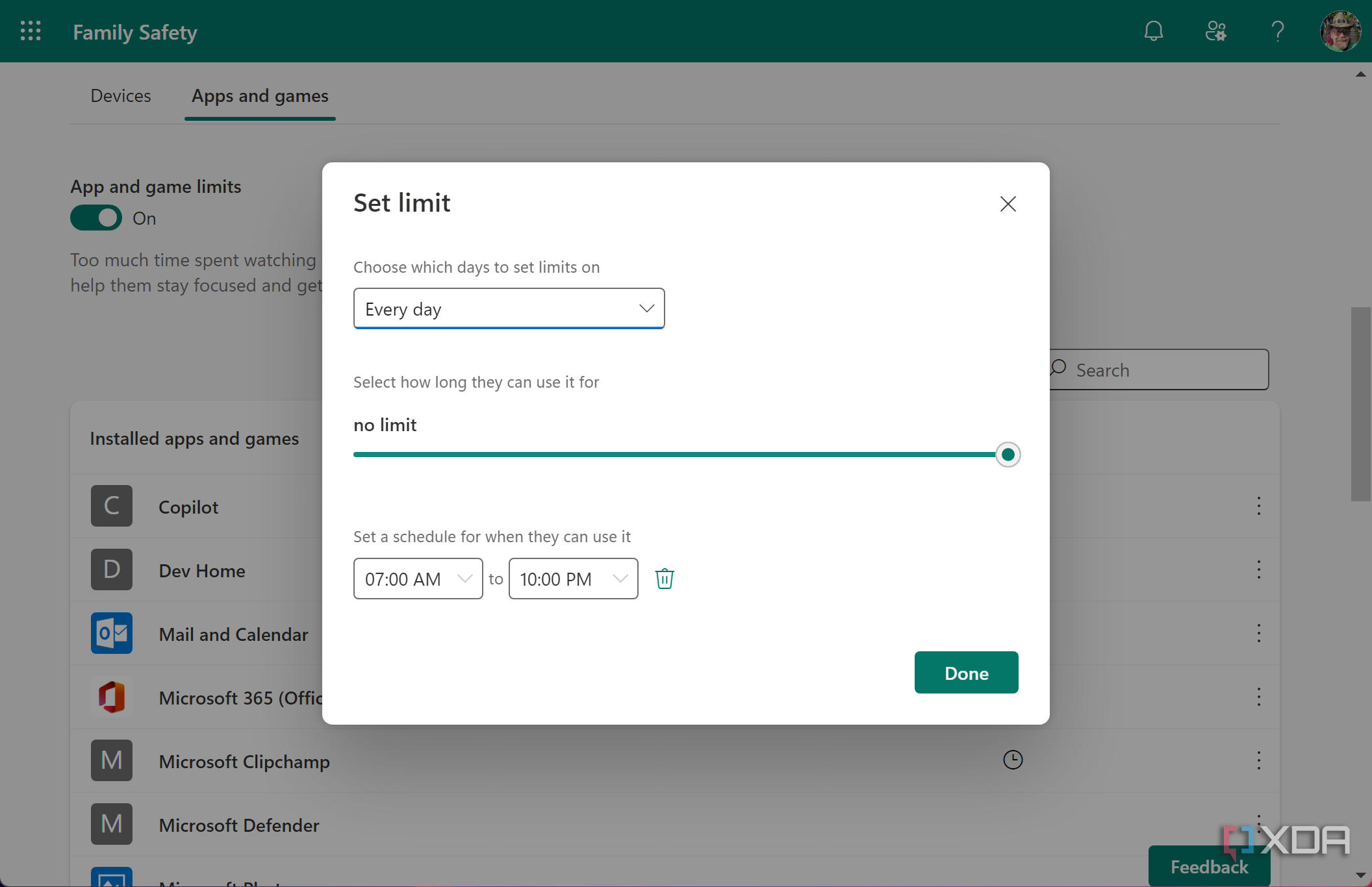Select the Microsoft Clipchamp app name

coord(244,762)
